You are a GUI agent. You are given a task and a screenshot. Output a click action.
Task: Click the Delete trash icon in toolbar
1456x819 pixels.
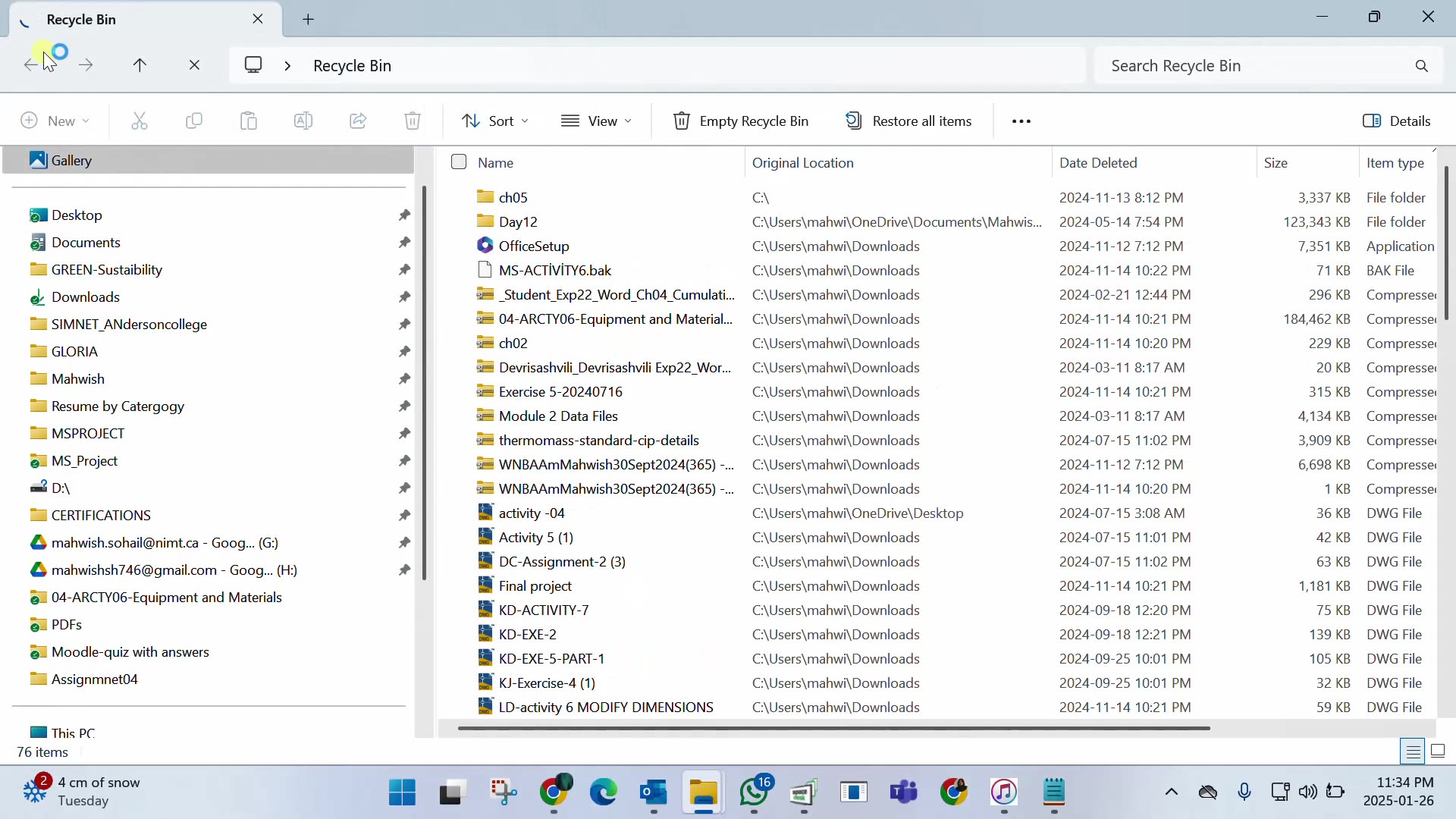coord(413,121)
